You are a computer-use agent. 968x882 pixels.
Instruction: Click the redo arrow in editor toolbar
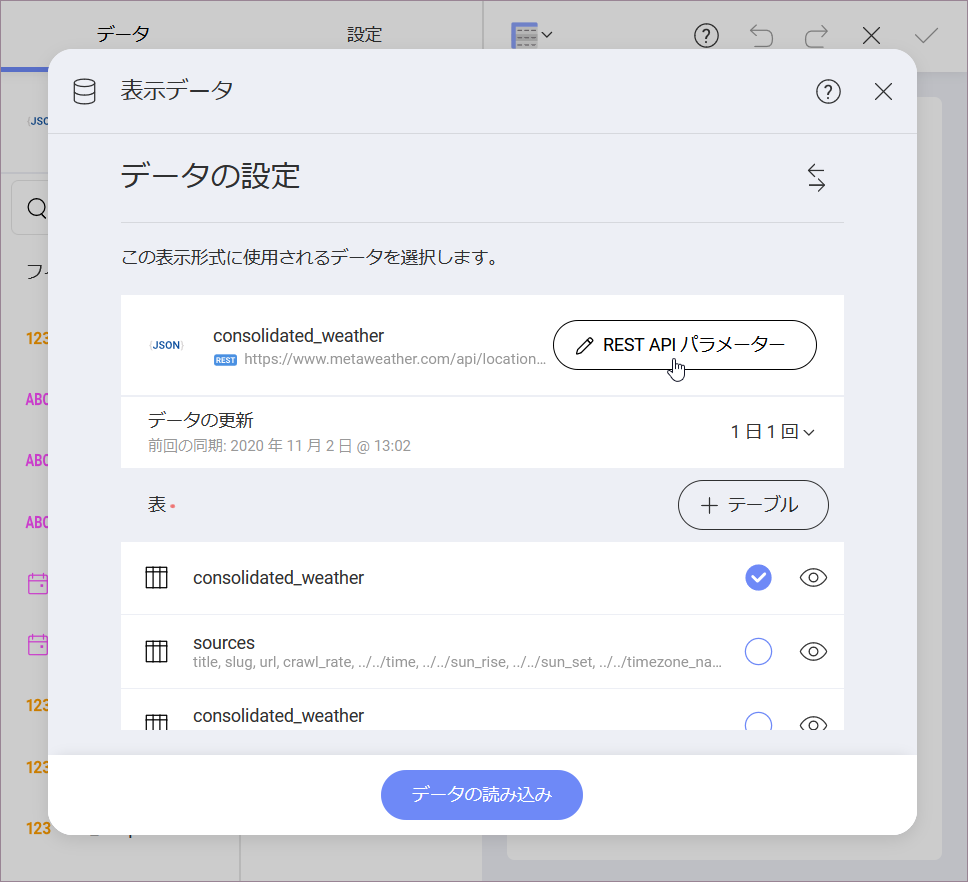[816, 36]
